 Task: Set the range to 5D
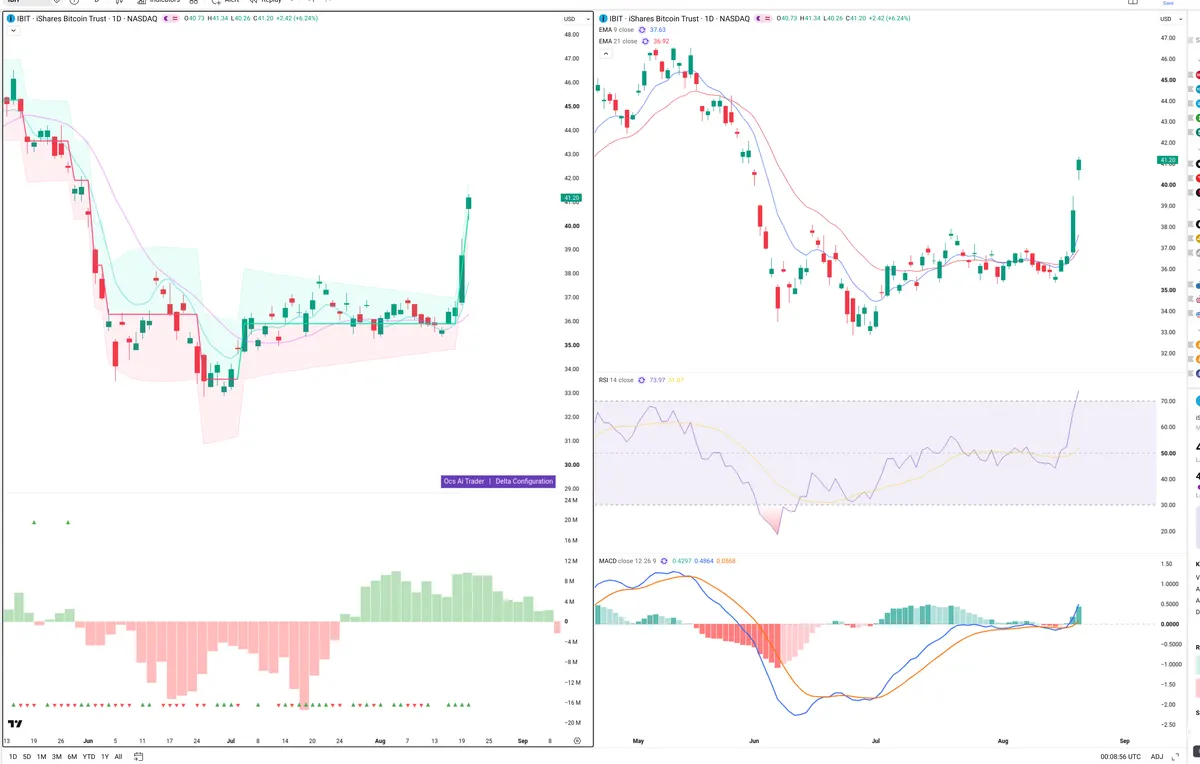click(27, 757)
